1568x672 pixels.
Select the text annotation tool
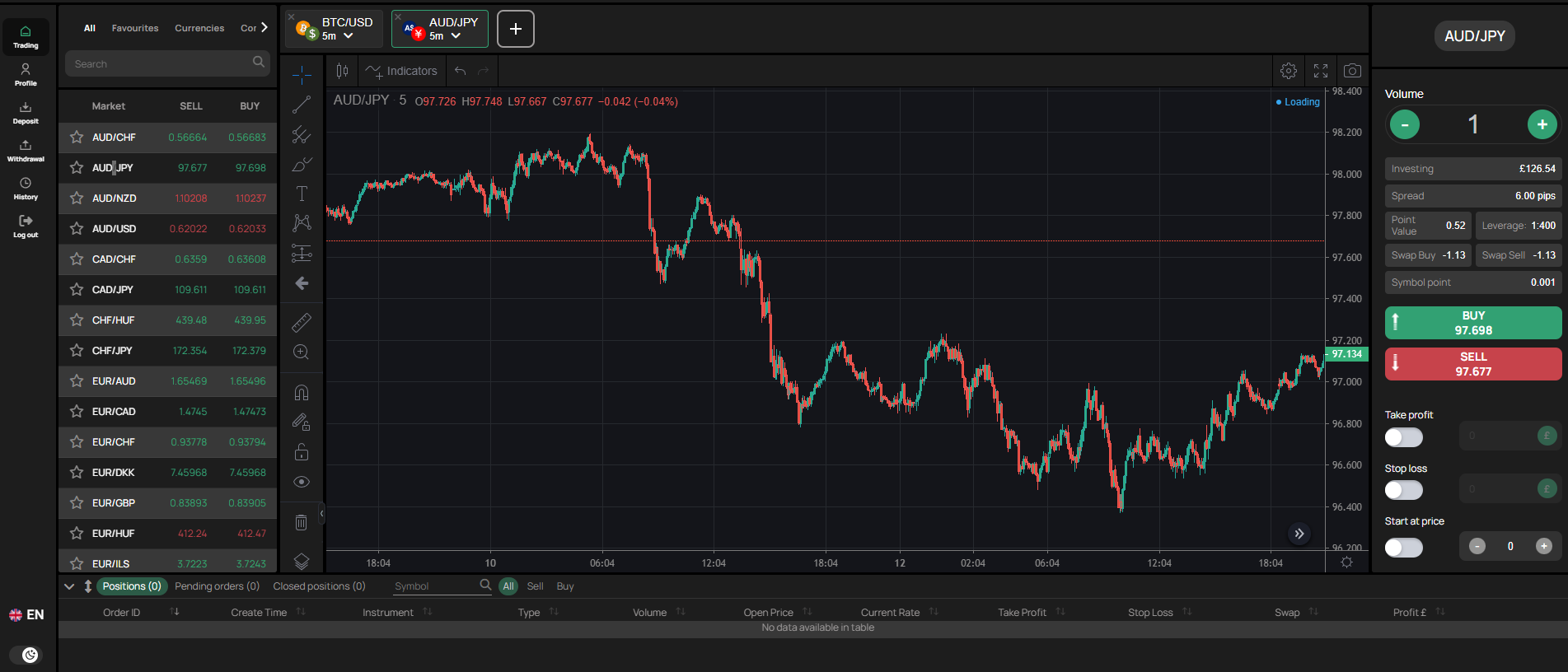[x=302, y=194]
